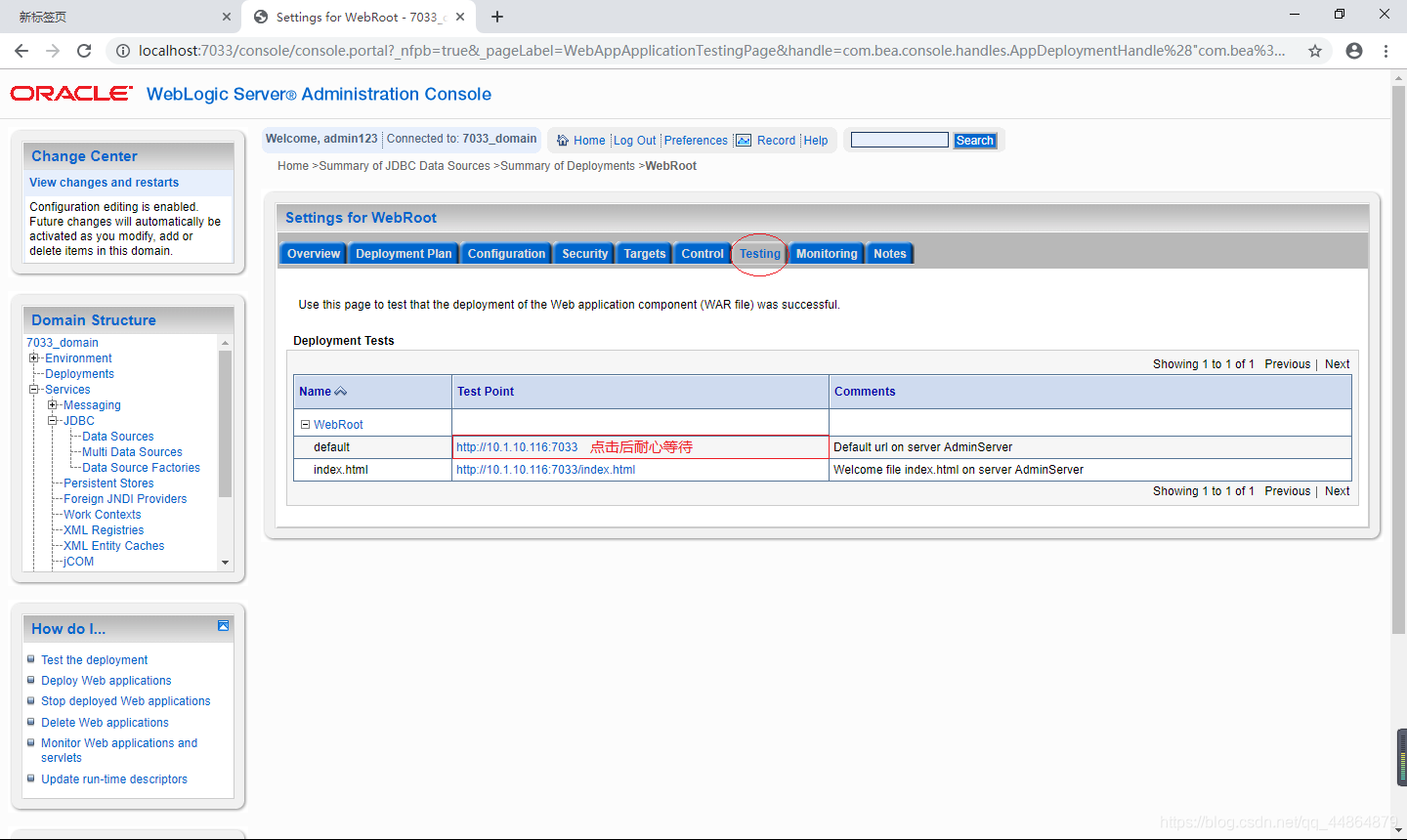
Task: Expand the Environment tree node
Action: coord(34,358)
